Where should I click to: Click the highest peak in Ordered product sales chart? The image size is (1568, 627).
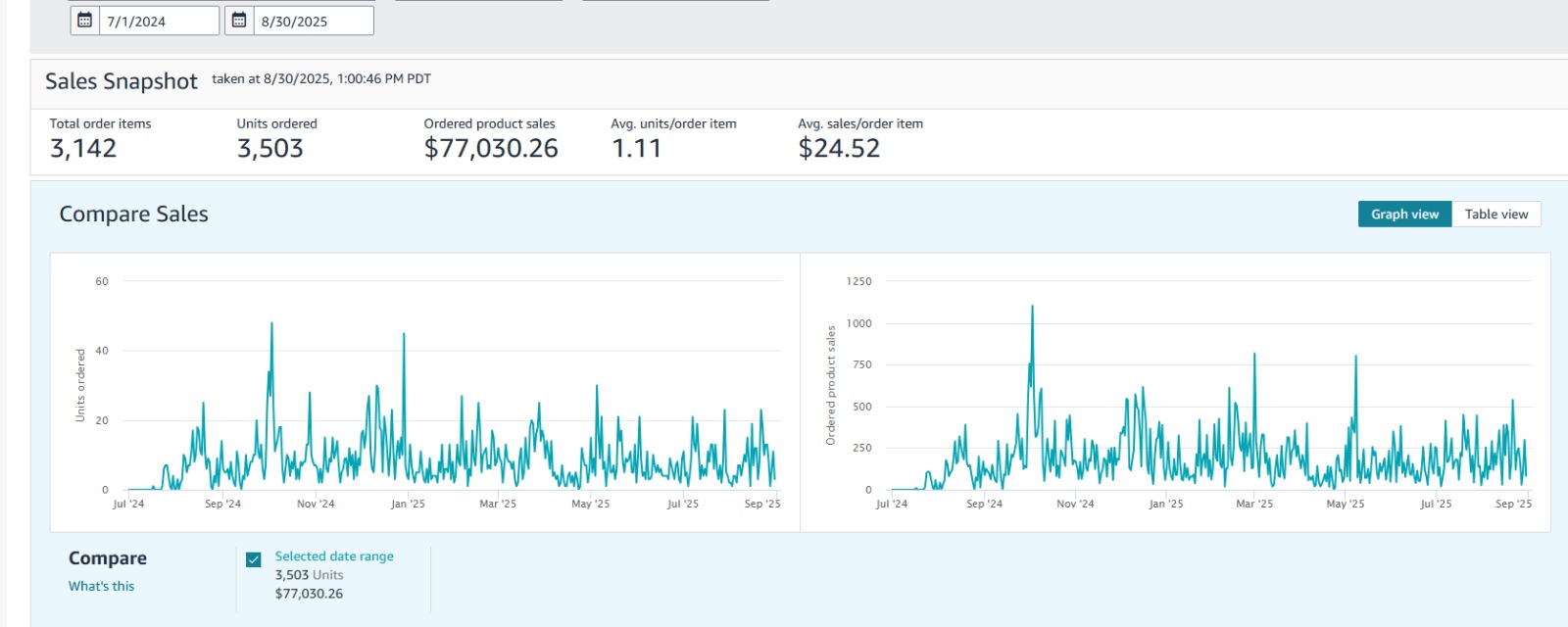pos(1032,308)
